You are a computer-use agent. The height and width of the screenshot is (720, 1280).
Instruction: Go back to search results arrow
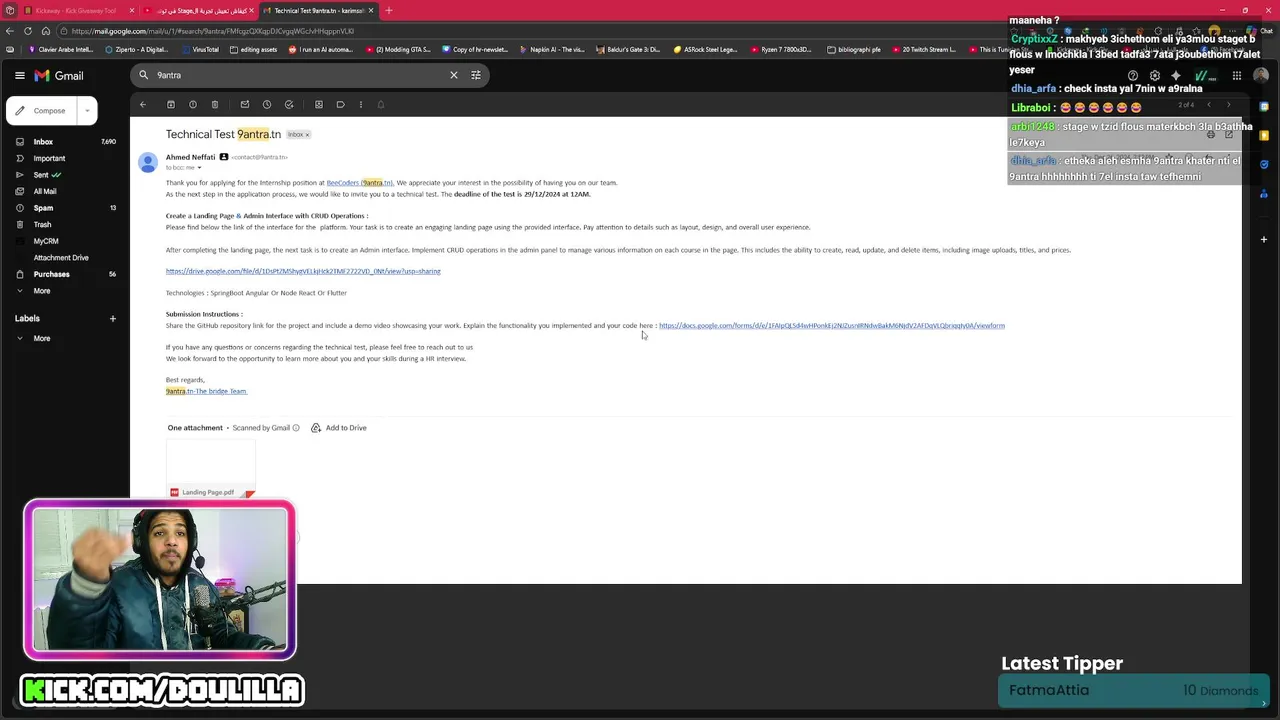click(x=143, y=104)
